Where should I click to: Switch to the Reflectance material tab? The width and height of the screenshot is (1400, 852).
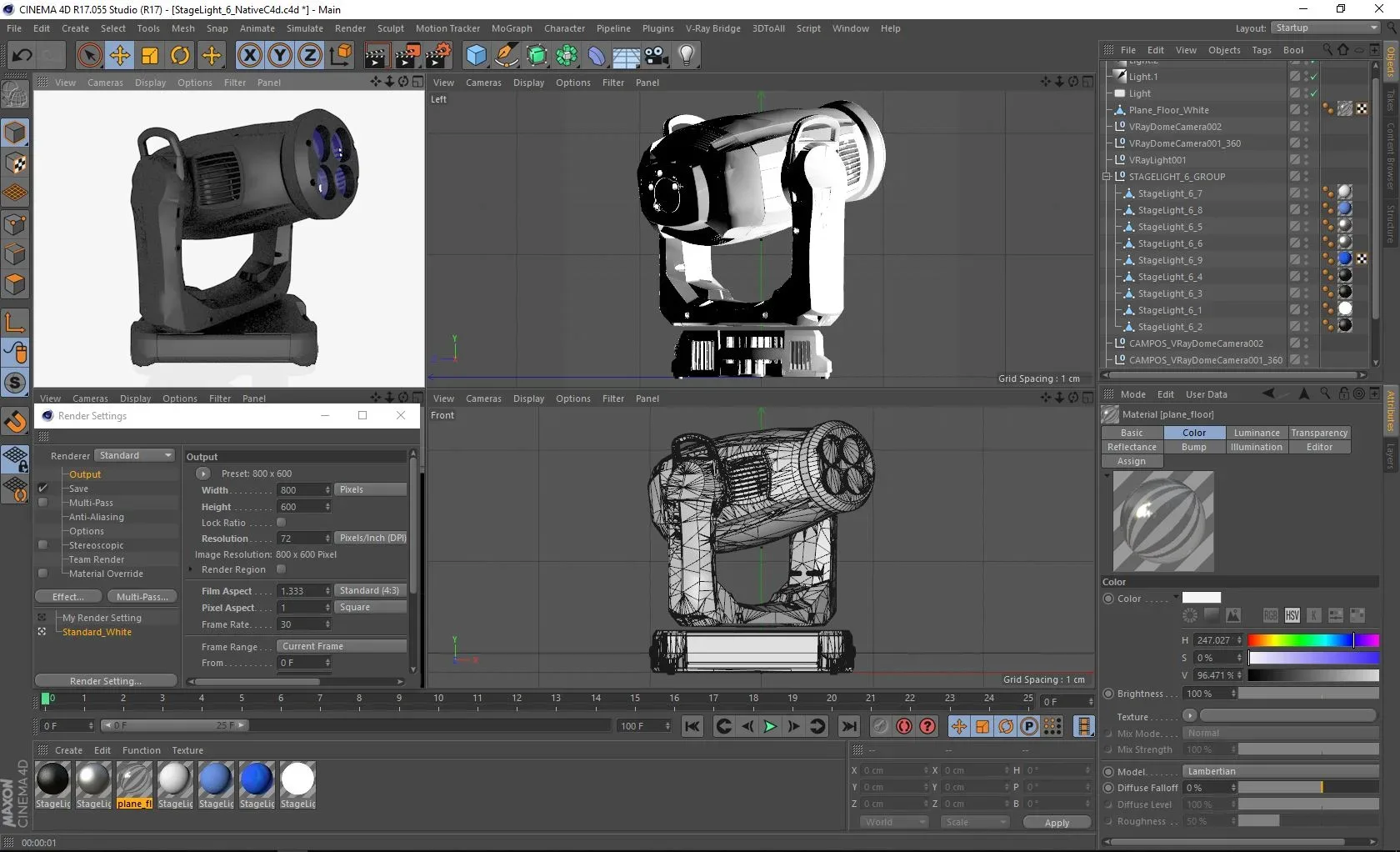pos(1132,447)
